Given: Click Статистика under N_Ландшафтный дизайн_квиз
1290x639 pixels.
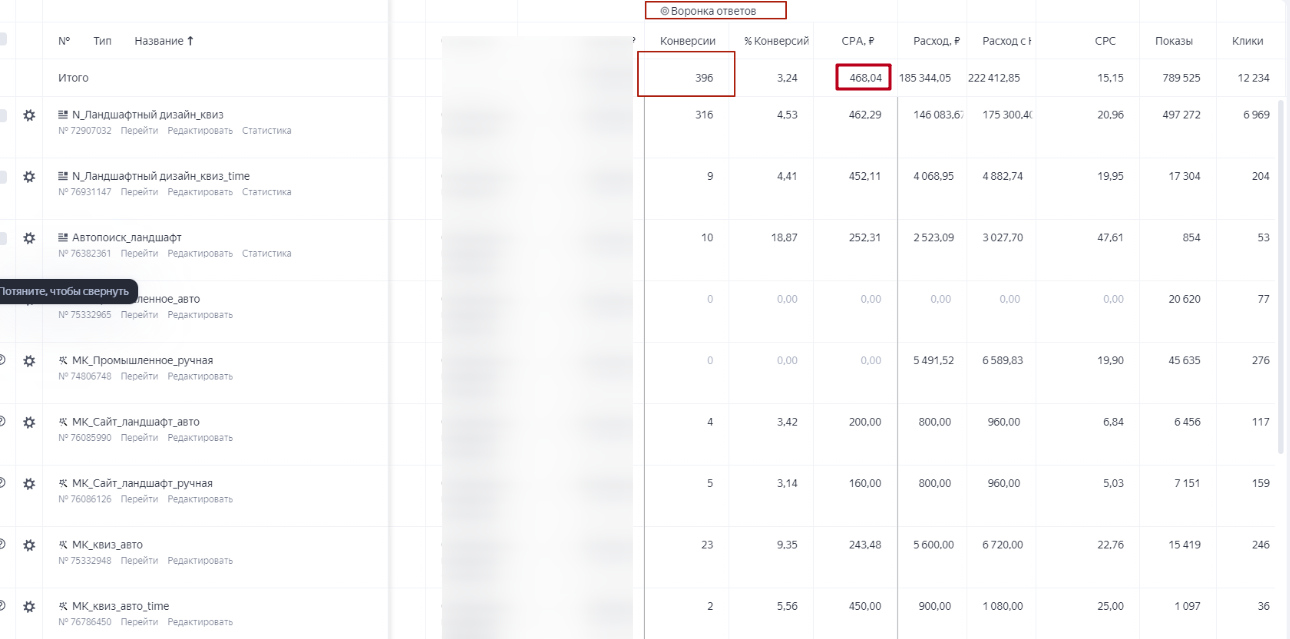Looking at the screenshot, I should [266, 130].
